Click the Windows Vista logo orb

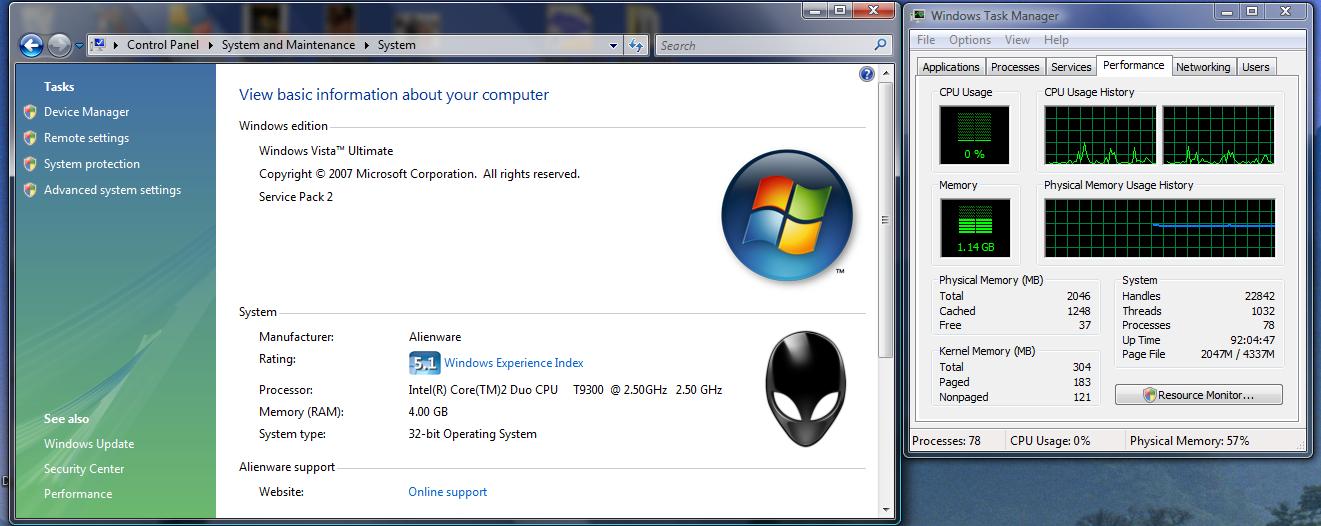787,215
